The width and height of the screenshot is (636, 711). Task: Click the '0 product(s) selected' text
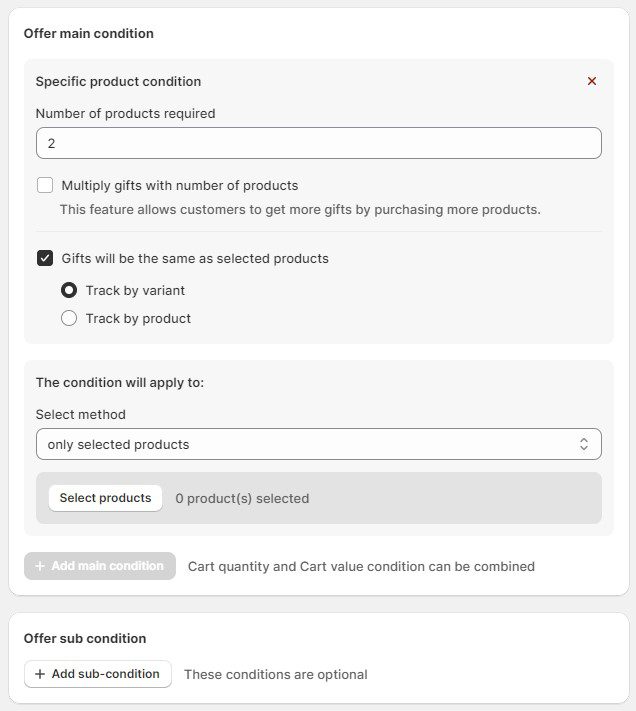[242, 498]
